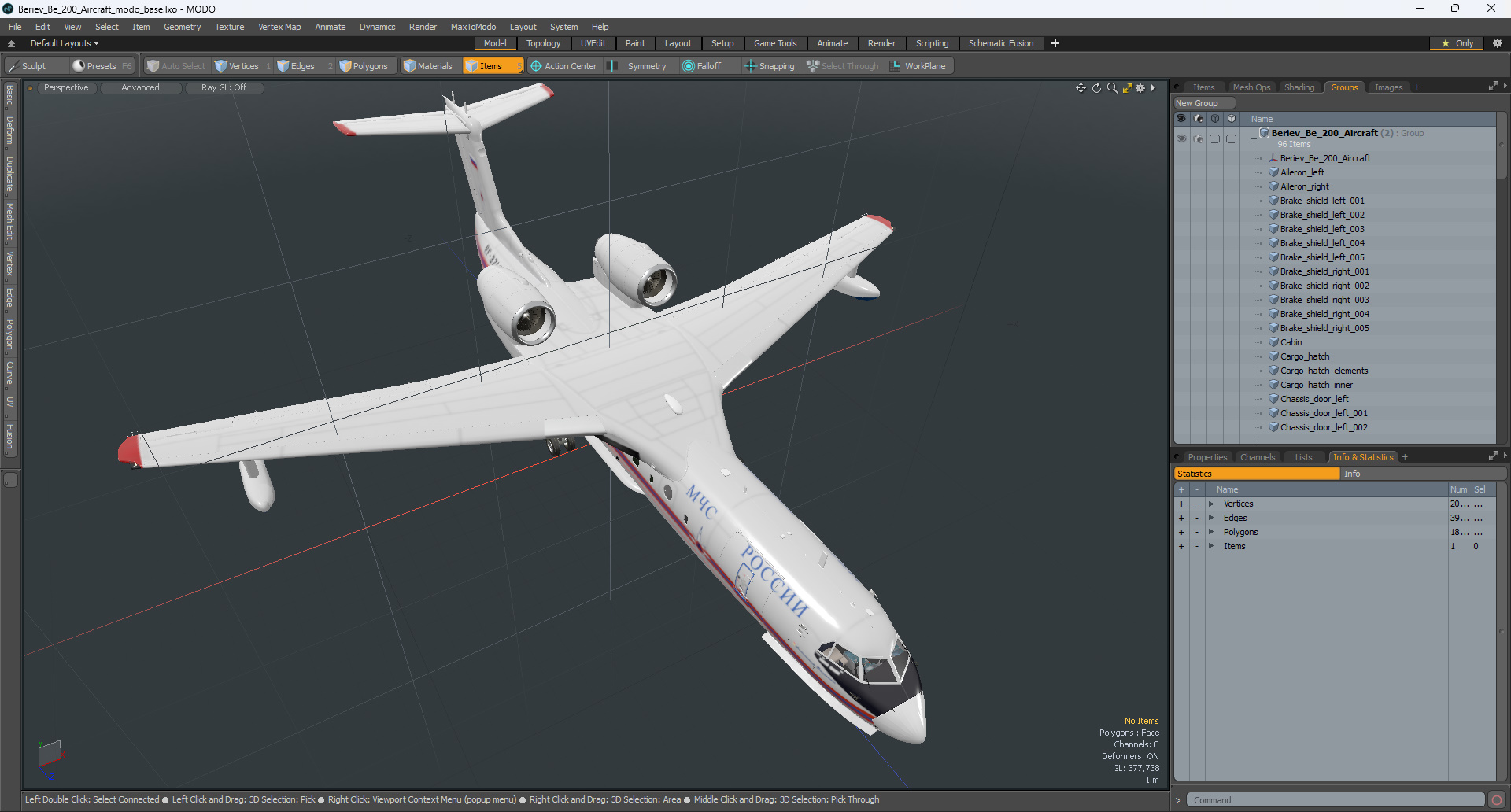The image size is (1511, 812).
Task: Click the eye visibility column header
Action: [1181, 119]
